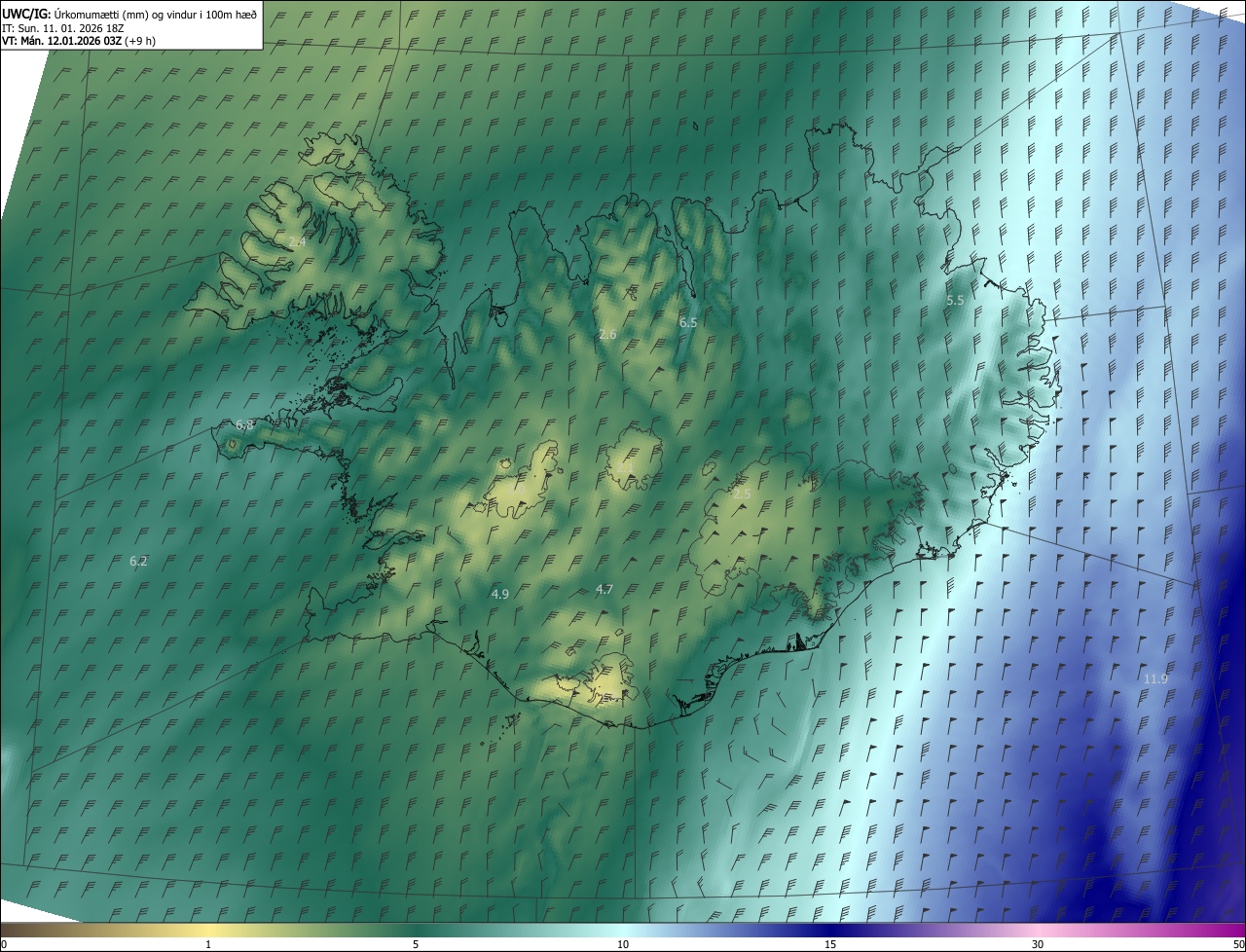Click the 'IT: Sun. 11. 01. 2026 18Z' line
Viewport: 1246px width, 952px height.
(x=61, y=27)
